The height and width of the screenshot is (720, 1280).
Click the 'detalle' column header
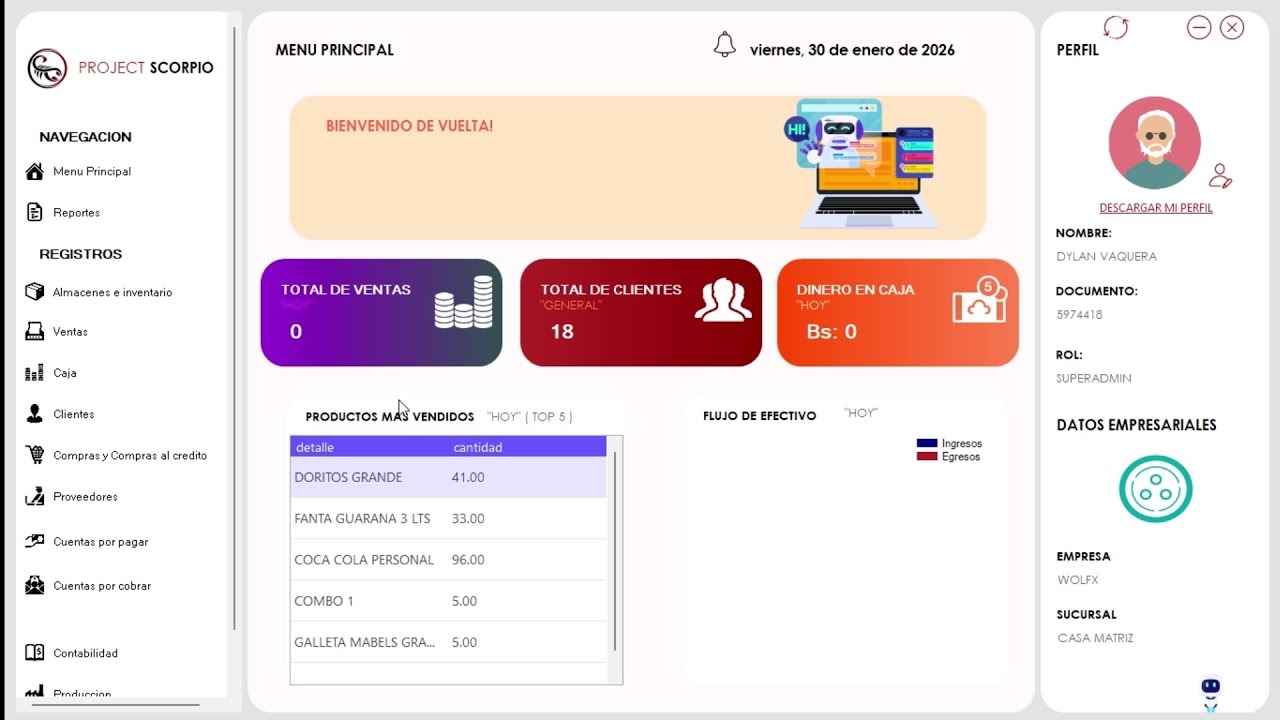[x=370, y=447]
